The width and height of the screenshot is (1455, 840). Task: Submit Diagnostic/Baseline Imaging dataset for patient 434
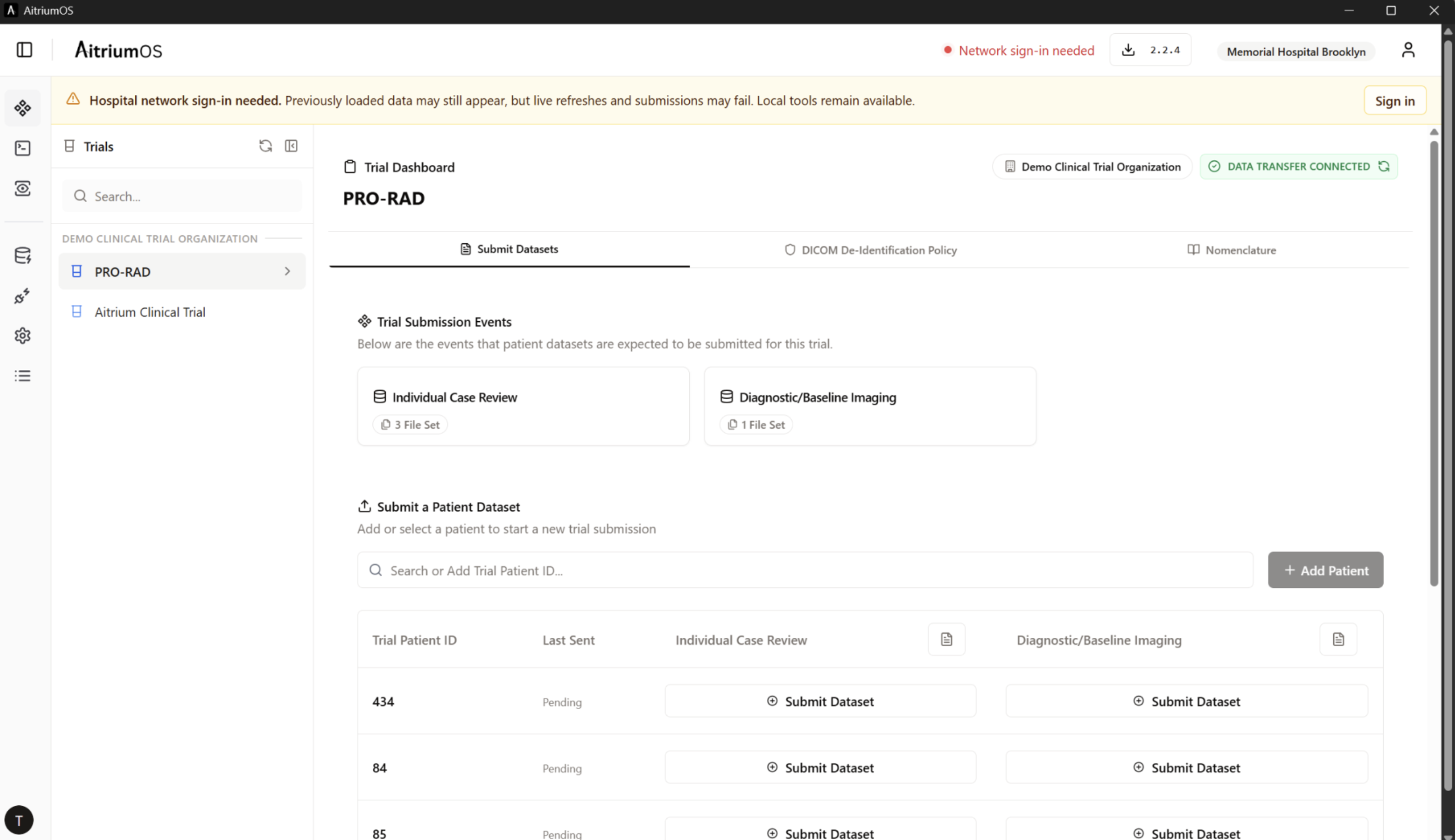[x=1186, y=701]
